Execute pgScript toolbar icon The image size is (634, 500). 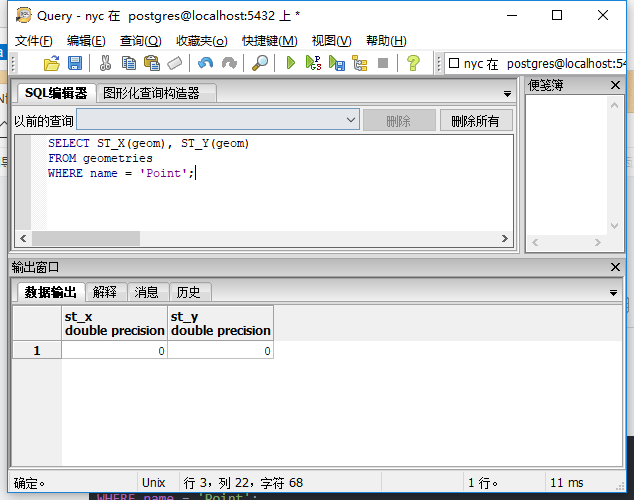[x=313, y=63]
